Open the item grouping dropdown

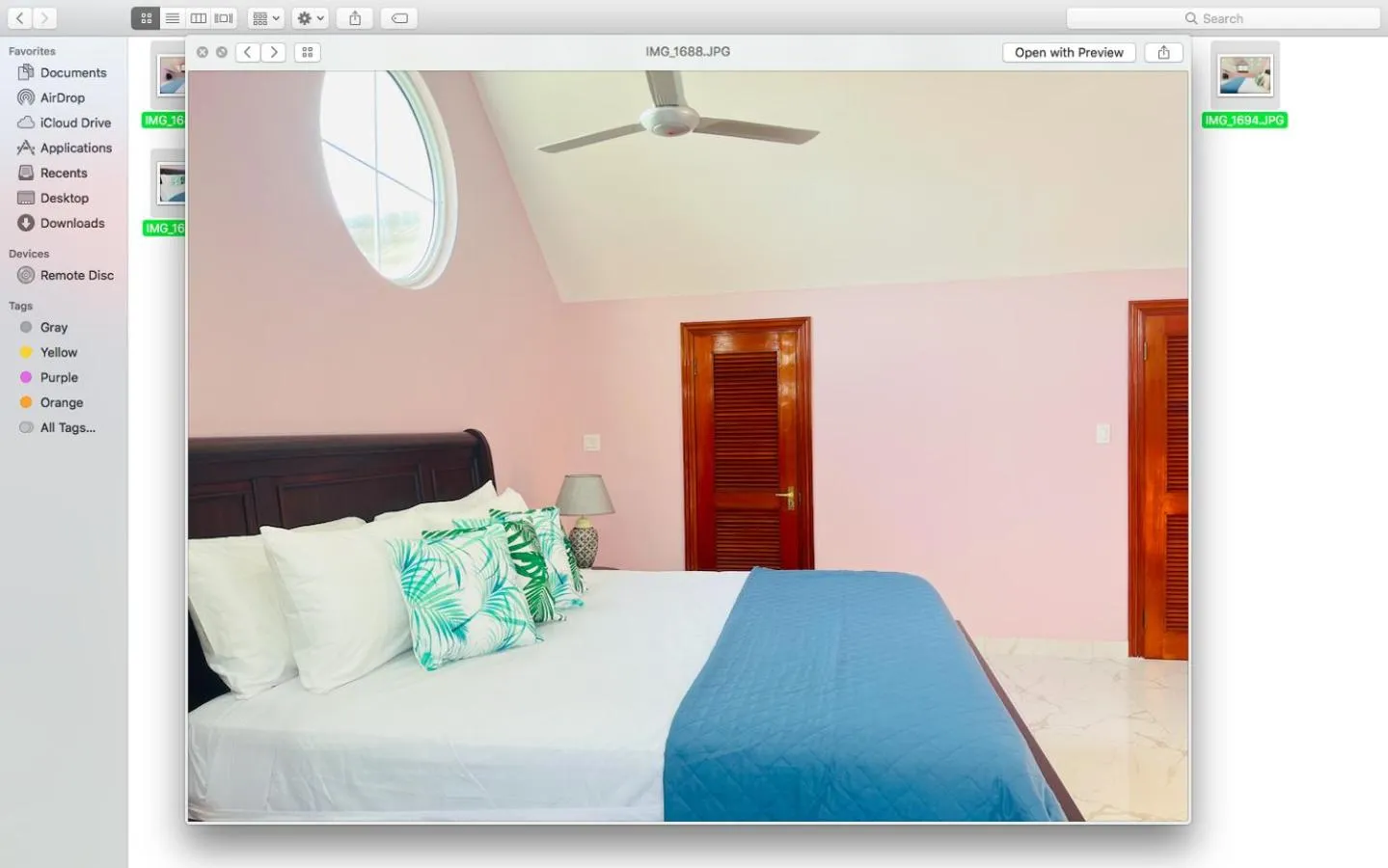264,17
